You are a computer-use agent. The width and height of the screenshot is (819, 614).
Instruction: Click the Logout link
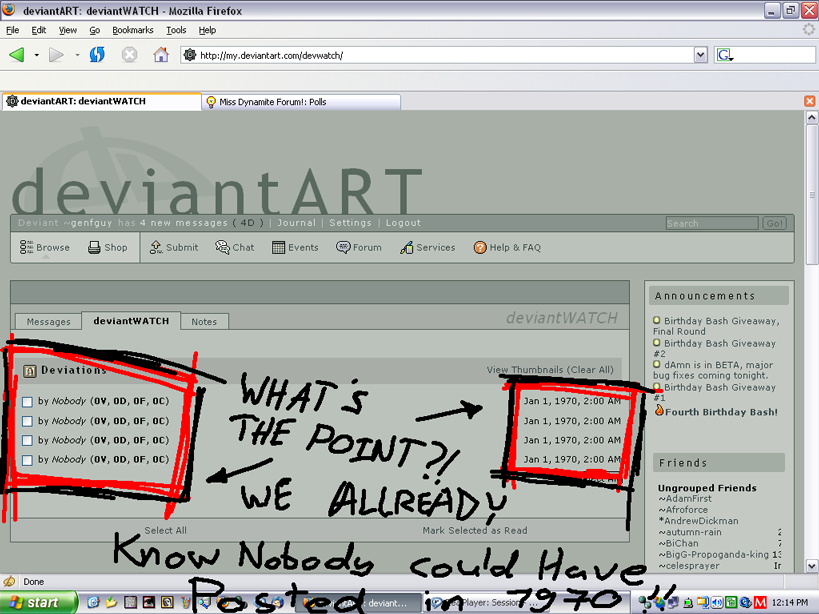pos(403,223)
